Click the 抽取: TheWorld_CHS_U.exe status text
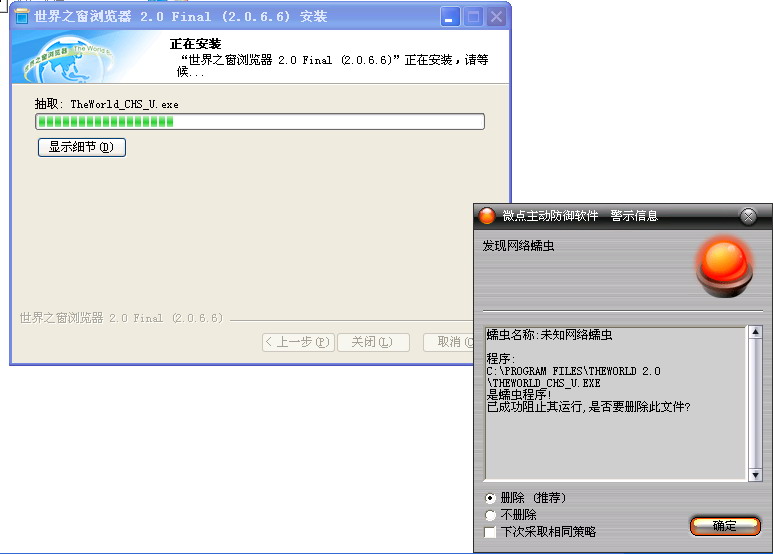Viewport: 773px width, 554px height. coord(106,104)
